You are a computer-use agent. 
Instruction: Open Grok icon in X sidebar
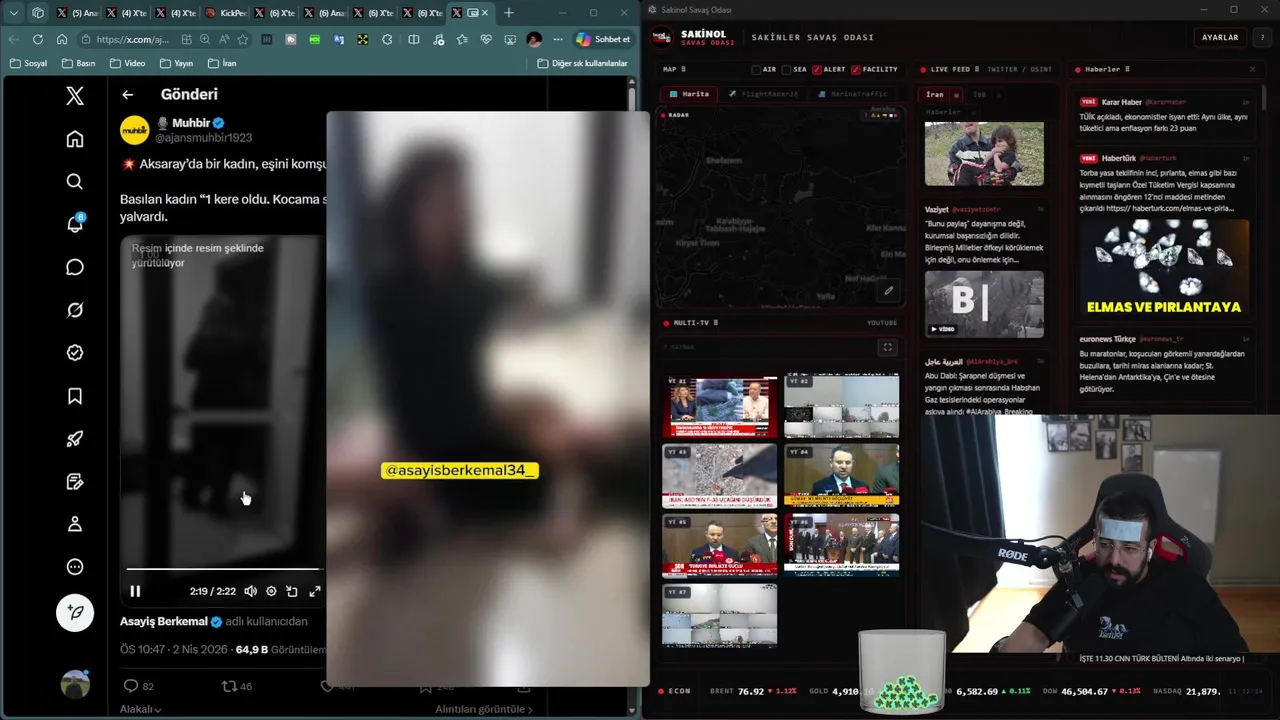pos(75,310)
